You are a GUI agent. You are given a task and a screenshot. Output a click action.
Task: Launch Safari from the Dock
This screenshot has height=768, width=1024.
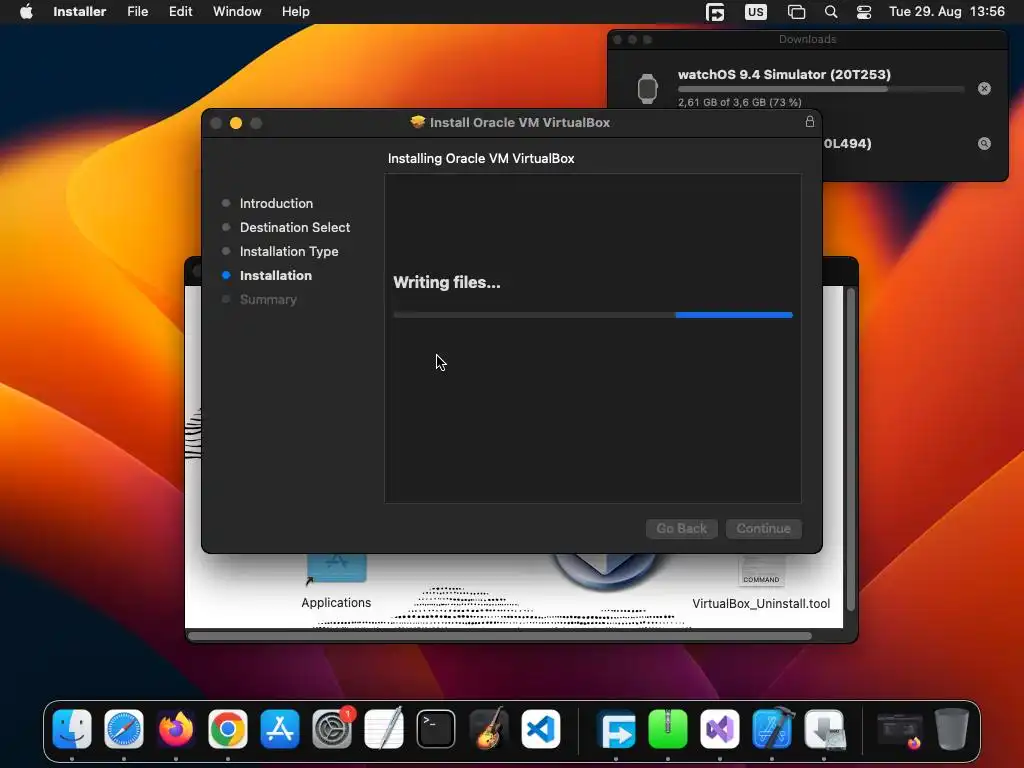tap(124, 729)
